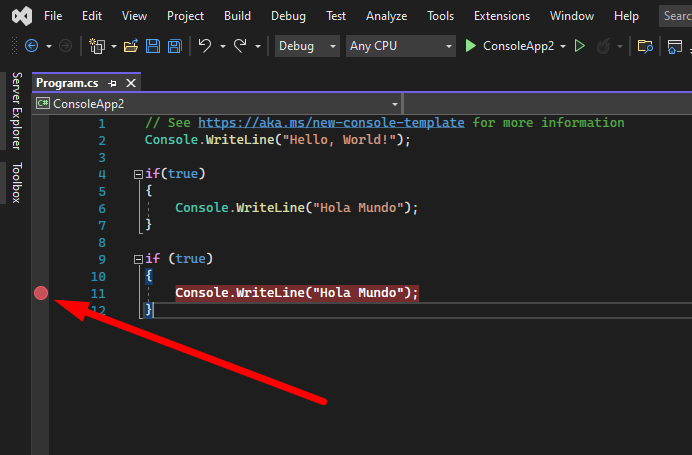This screenshot has width=692, height=455.
Task: Click the Save All icon
Action: click(x=174, y=46)
